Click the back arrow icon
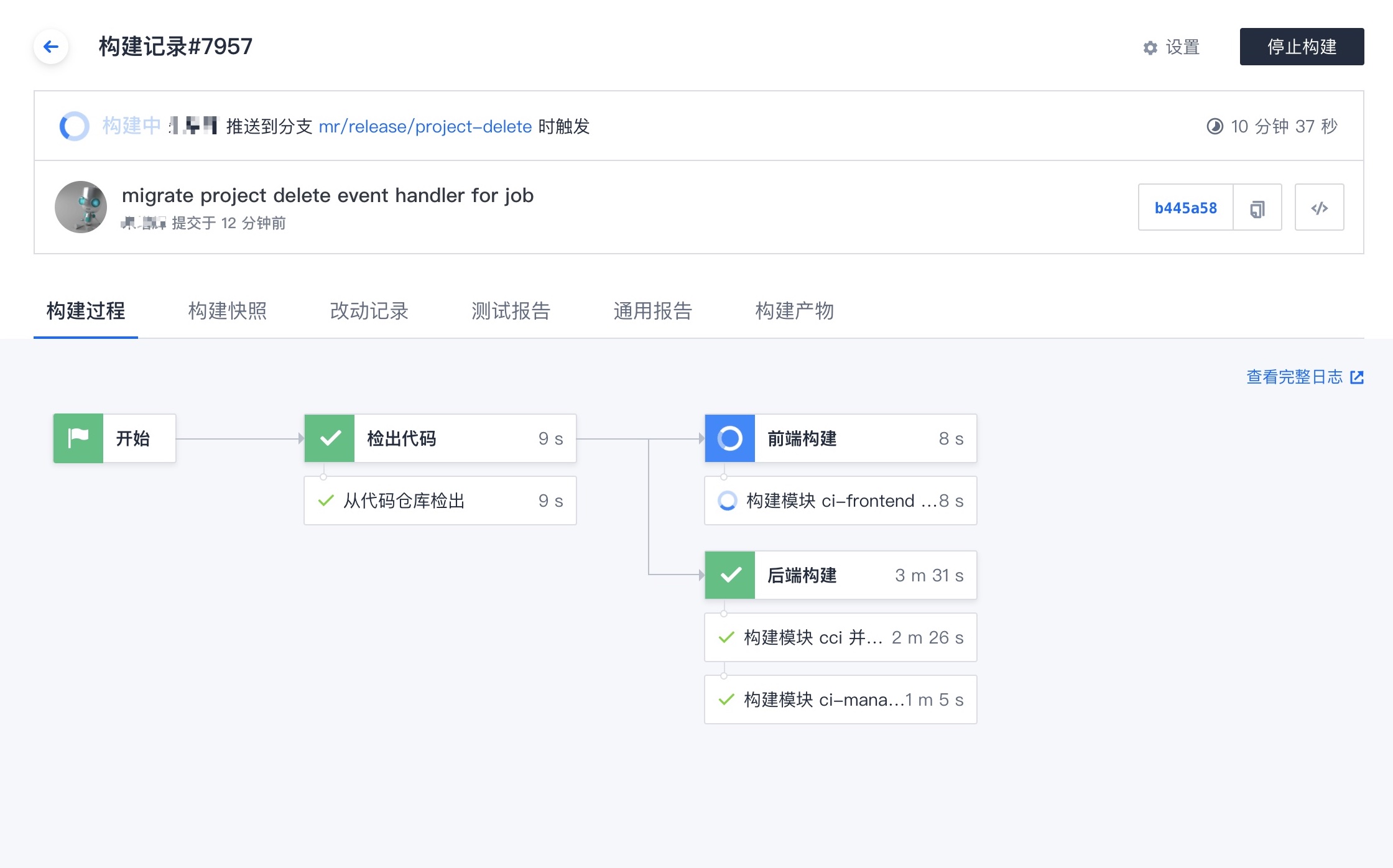The image size is (1393, 868). click(x=51, y=47)
